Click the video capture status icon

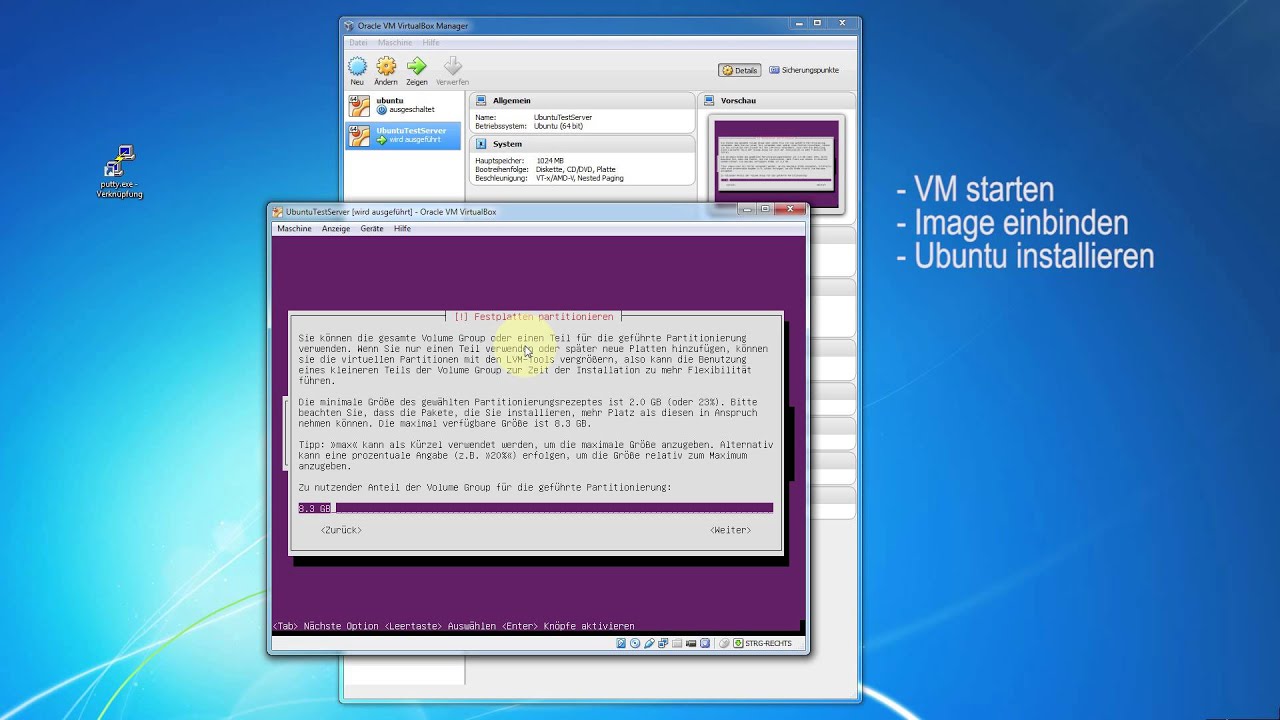pos(691,643)
